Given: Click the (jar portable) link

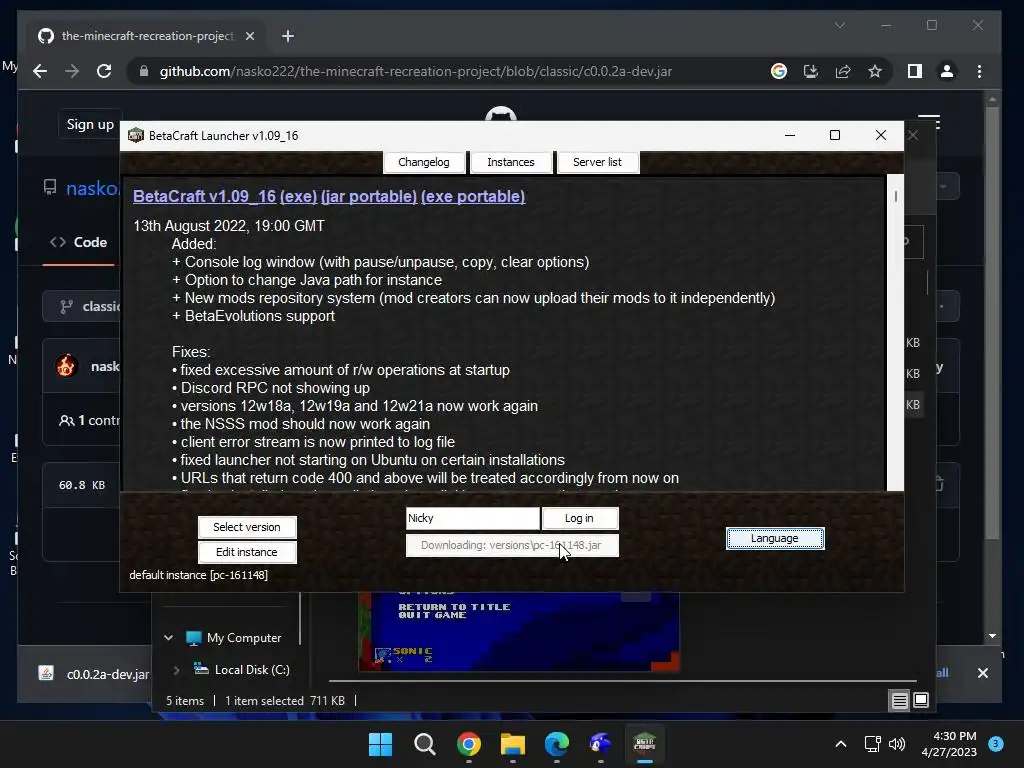Looking at the screenshot, I should pyautogui.click(x=369, y=197).
